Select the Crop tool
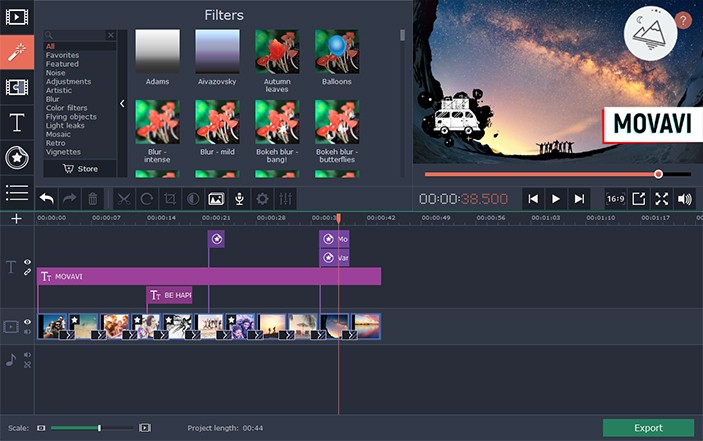 click(170, 199)
